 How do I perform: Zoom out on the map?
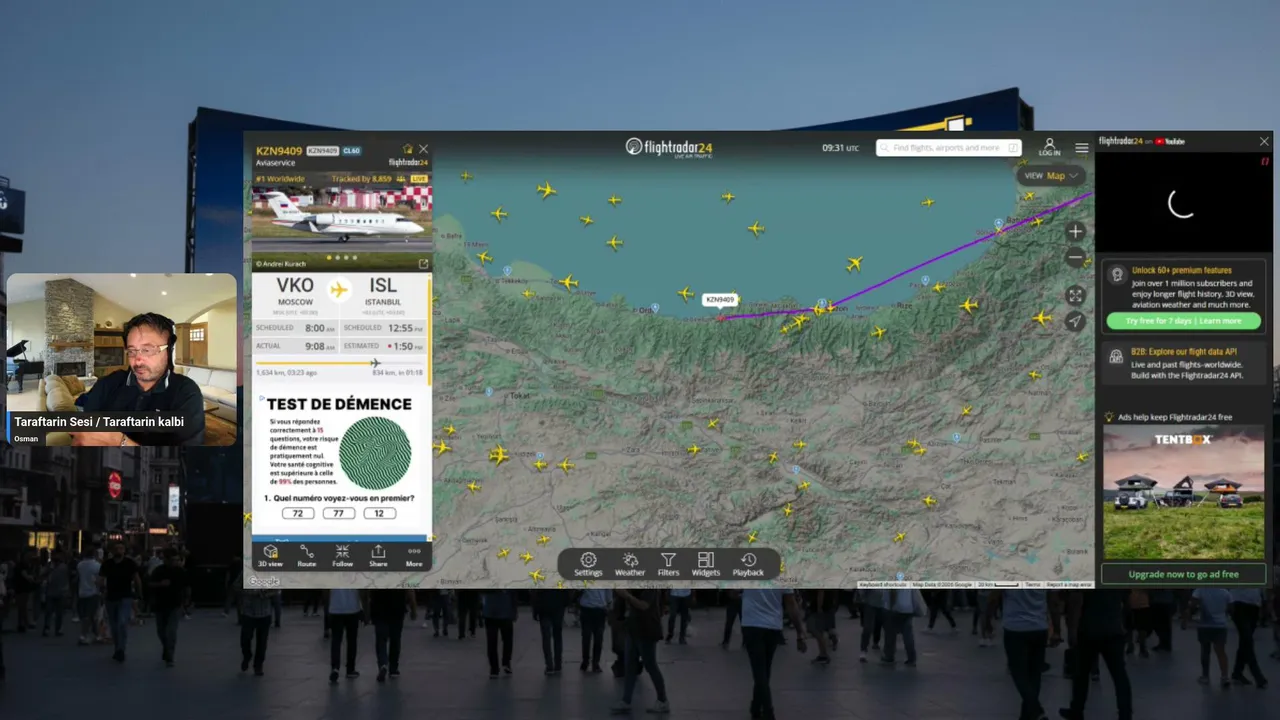1075,258
